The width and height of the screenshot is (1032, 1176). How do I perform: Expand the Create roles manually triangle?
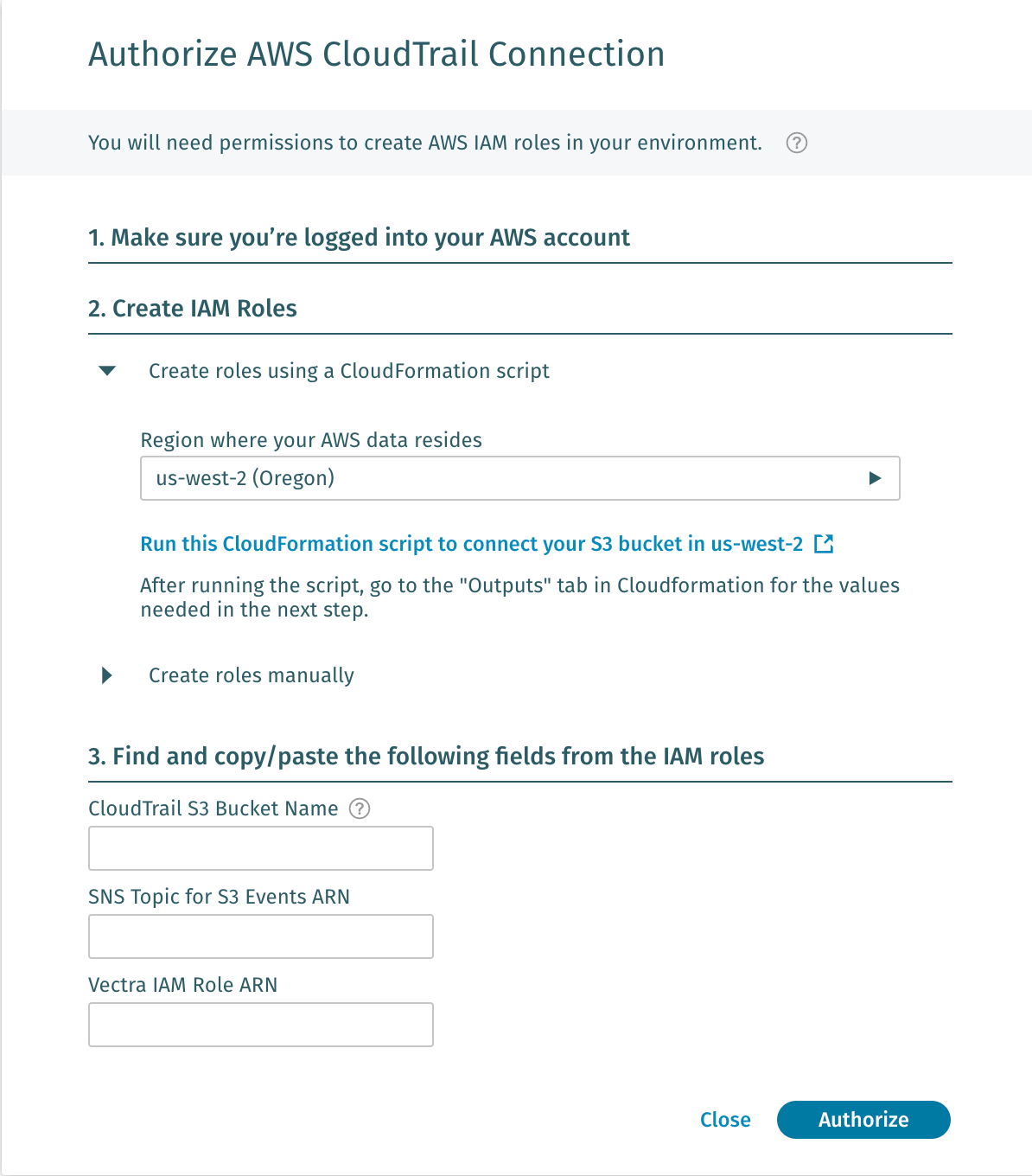(x=107, y=675)
